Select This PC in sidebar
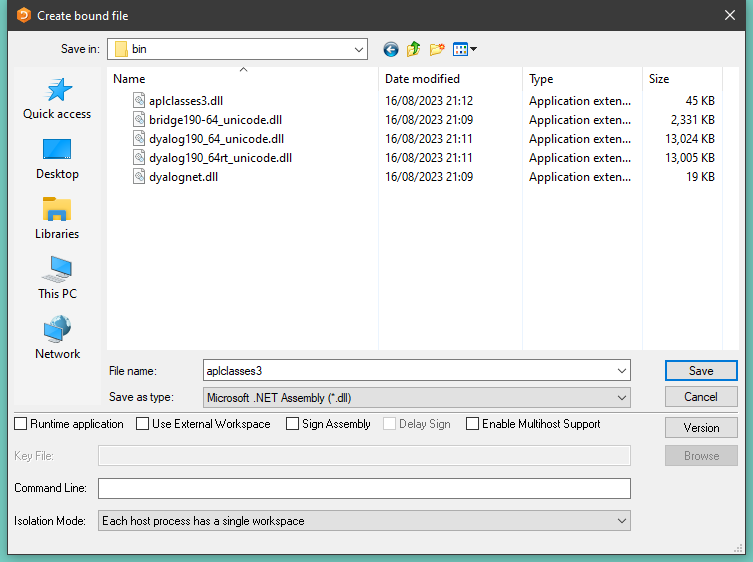This screenshot has height=562, width=753. (x=57, y=278)
